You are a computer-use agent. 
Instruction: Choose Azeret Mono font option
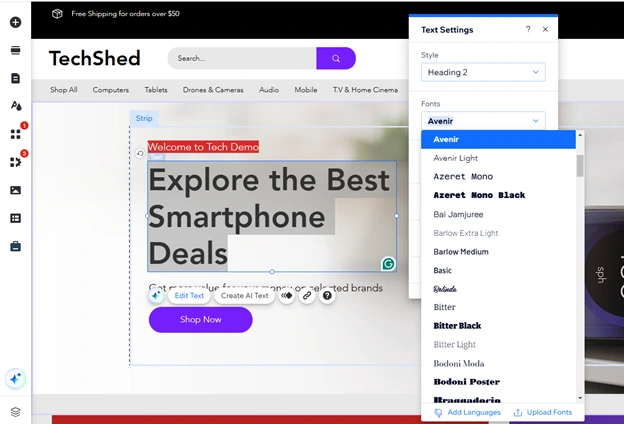tap(462, 177)
